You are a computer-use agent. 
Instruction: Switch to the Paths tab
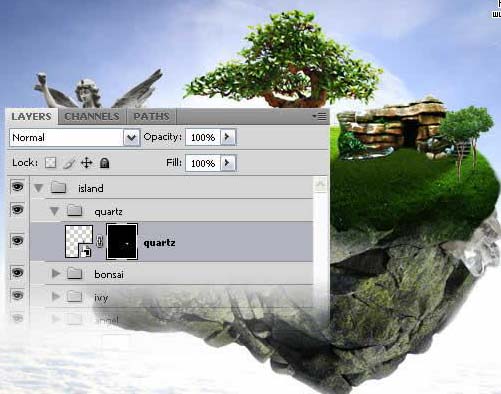(x=151, y=116)
